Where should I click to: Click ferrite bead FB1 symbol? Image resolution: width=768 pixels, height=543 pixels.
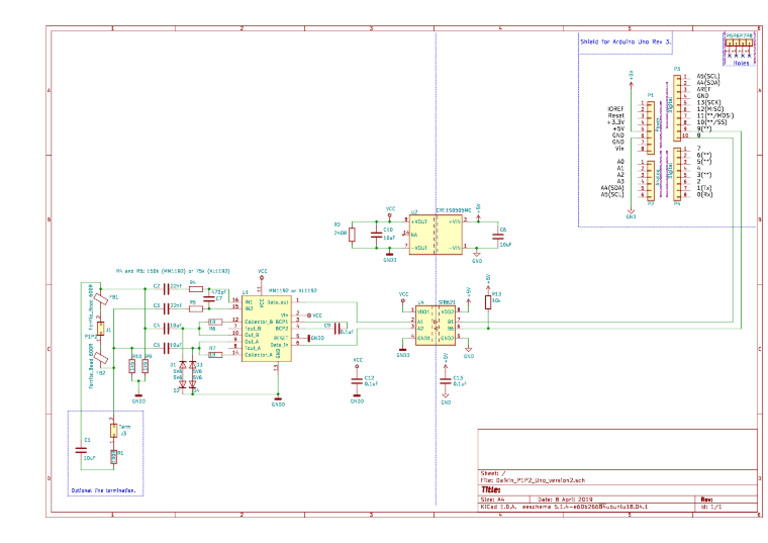click(x=101, y=298)
